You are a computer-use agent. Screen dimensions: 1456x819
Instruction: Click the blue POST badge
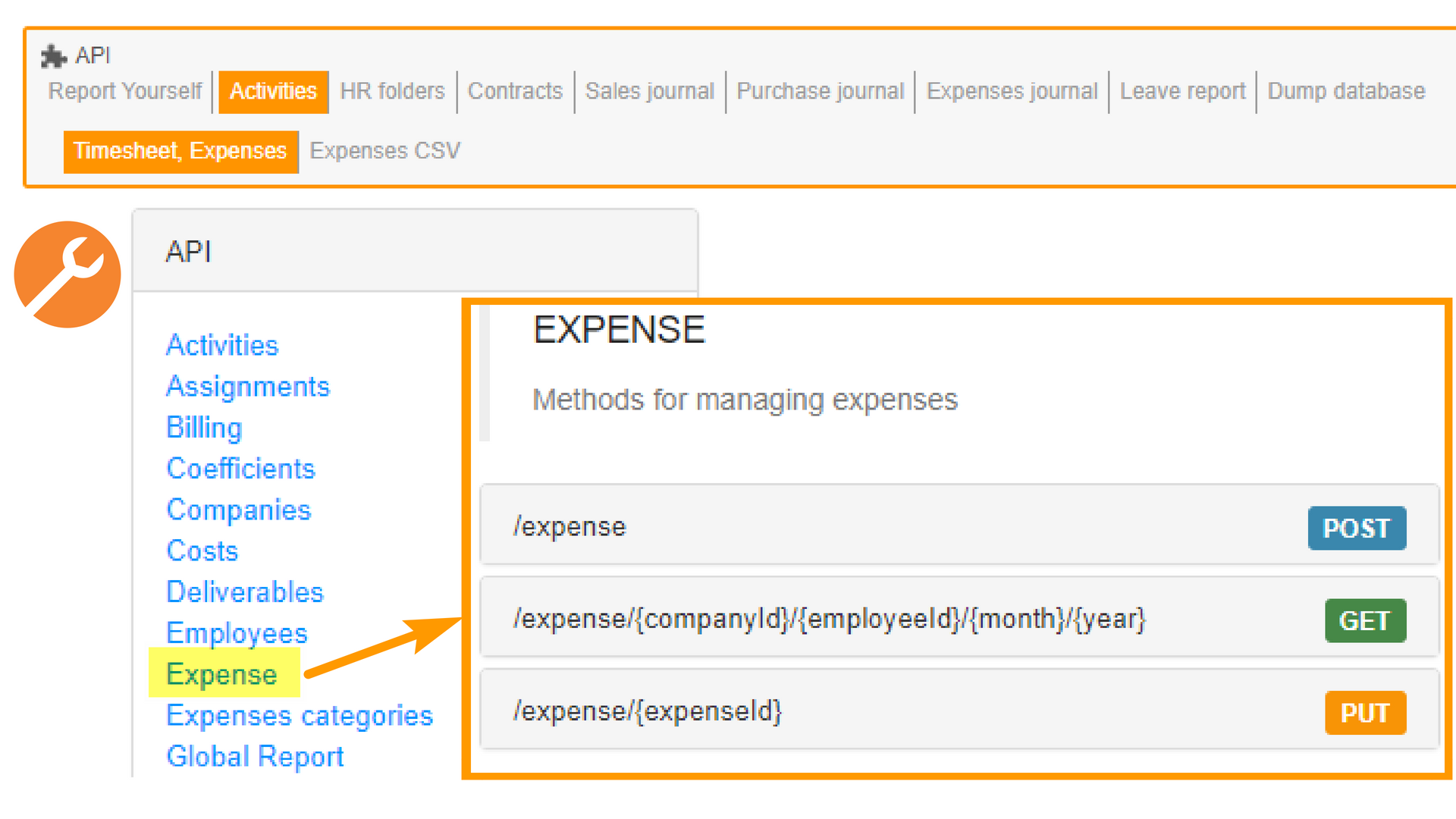pos(1357,528)
